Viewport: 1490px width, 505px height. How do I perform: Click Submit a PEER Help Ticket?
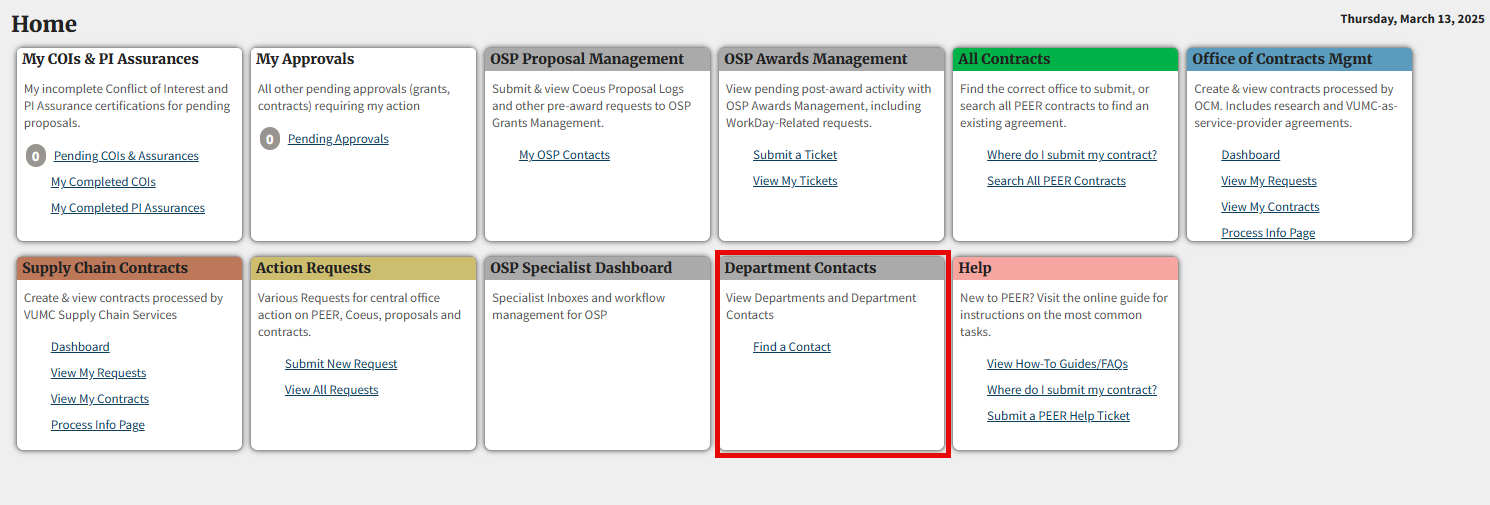click(x=1058, y=416)
